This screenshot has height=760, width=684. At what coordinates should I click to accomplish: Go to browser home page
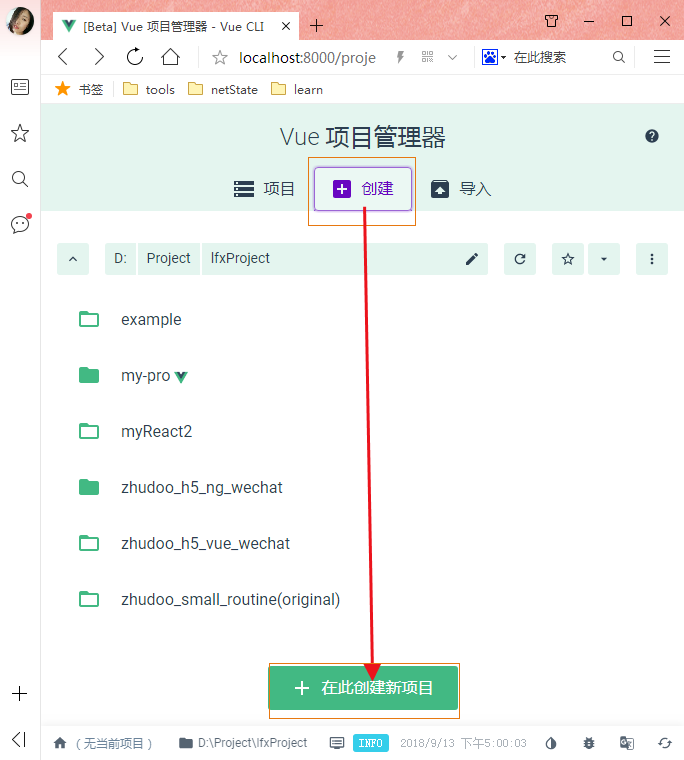coord(170,57)
